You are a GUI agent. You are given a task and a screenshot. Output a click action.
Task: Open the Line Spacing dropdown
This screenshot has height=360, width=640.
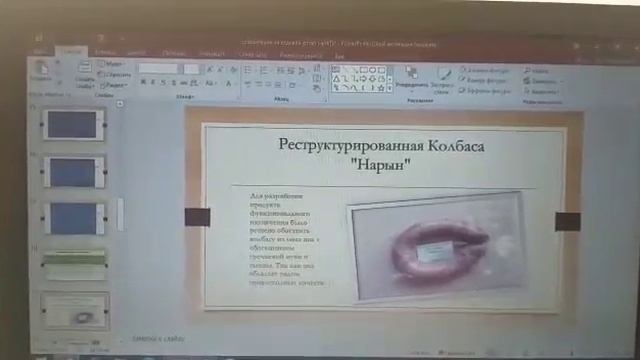coord(302,71)
